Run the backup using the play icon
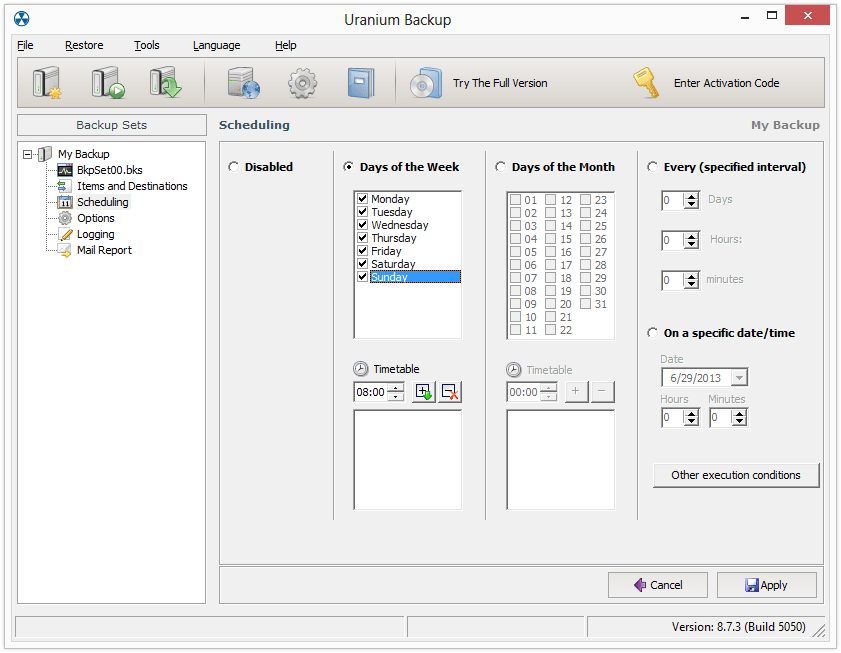Viewport: 841px width, 653px height. 107,82
